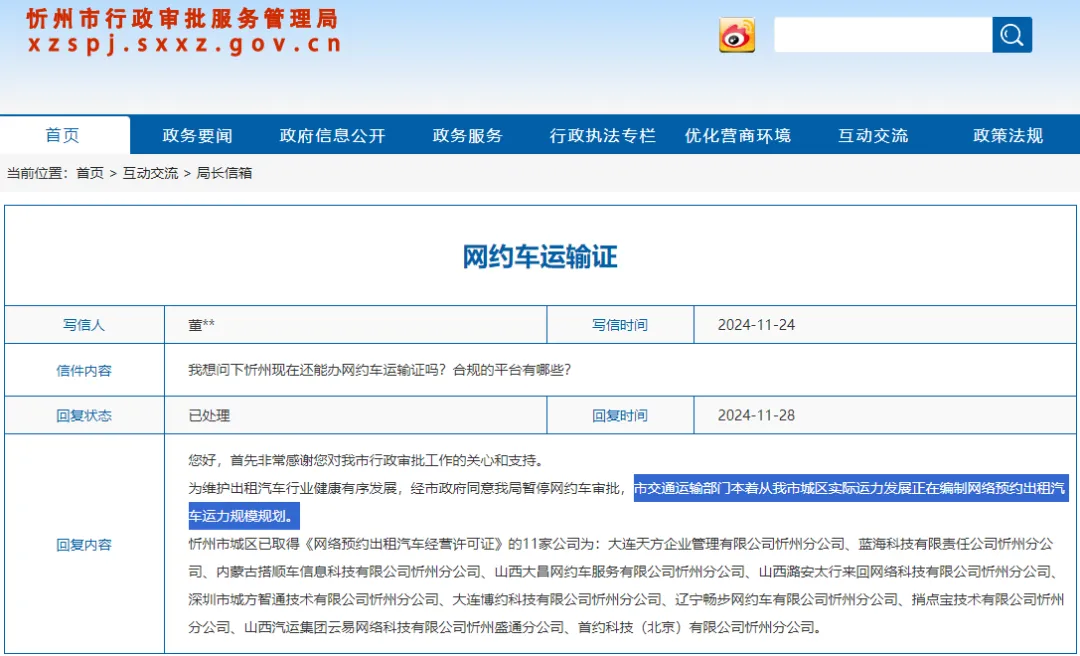Select the highlighted blue reply text
This screenshot has width=1080, height=656.
[x=850, y=490]
